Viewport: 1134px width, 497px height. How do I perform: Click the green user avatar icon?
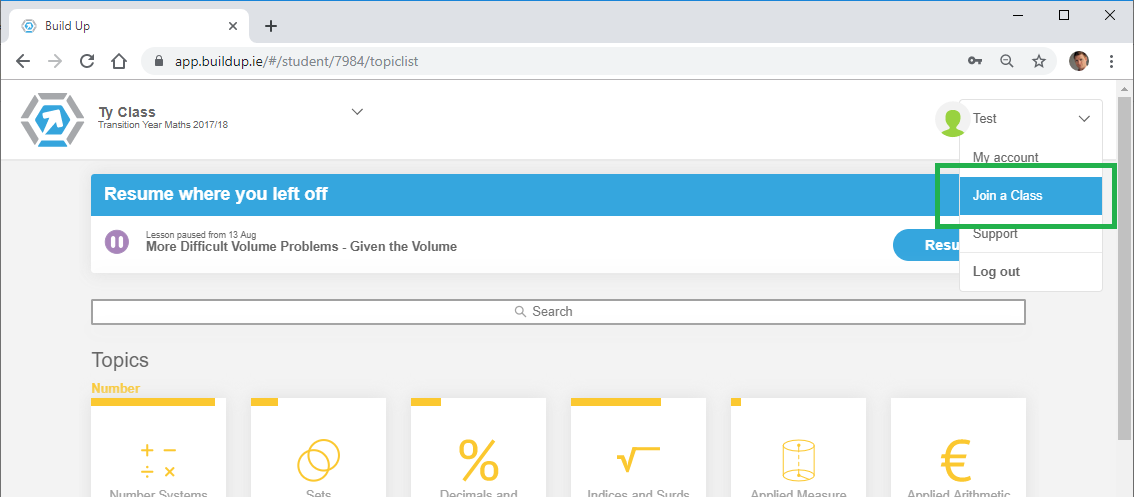[951, 119]
